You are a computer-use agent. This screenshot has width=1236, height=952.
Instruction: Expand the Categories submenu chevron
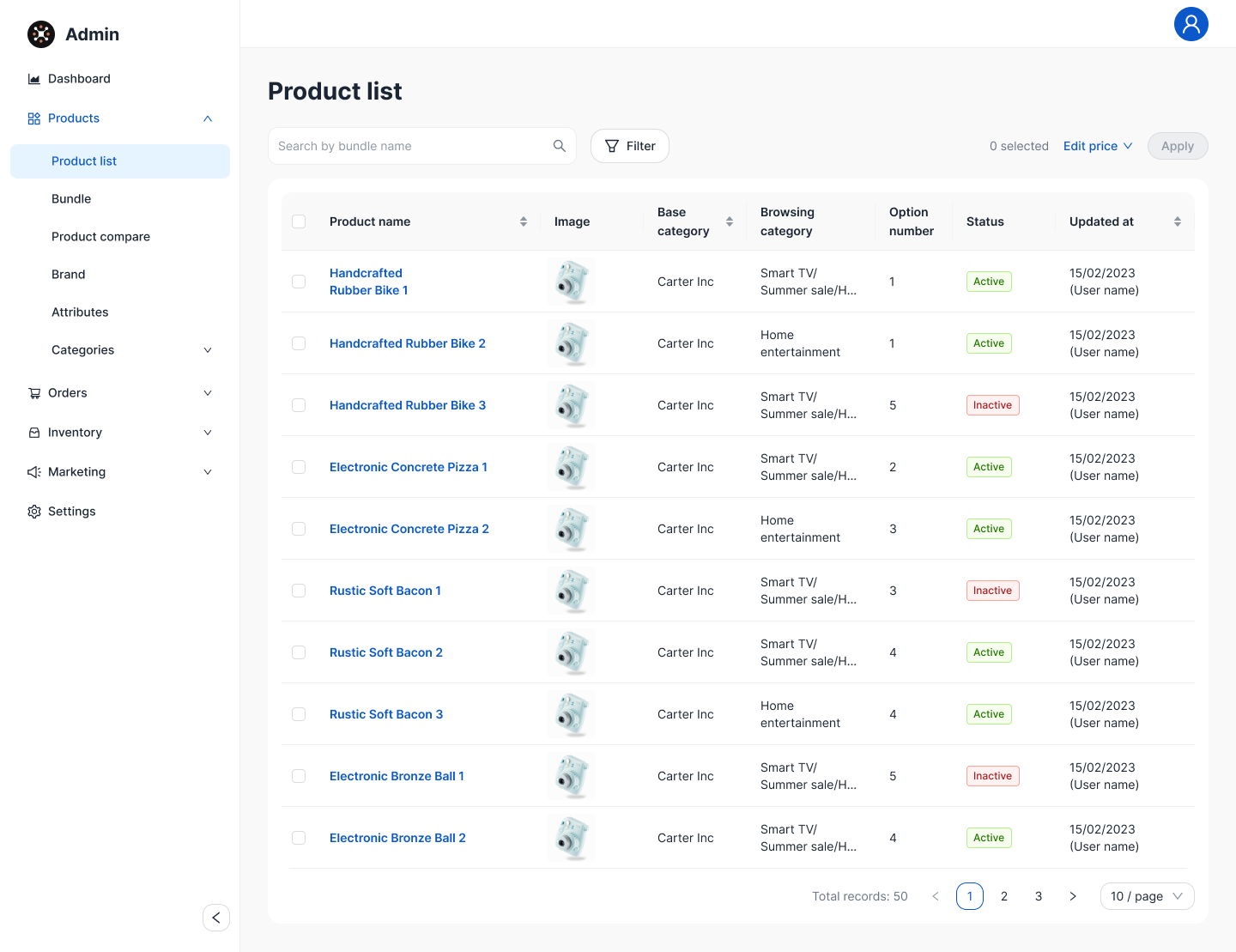click(x=208, y=350)
